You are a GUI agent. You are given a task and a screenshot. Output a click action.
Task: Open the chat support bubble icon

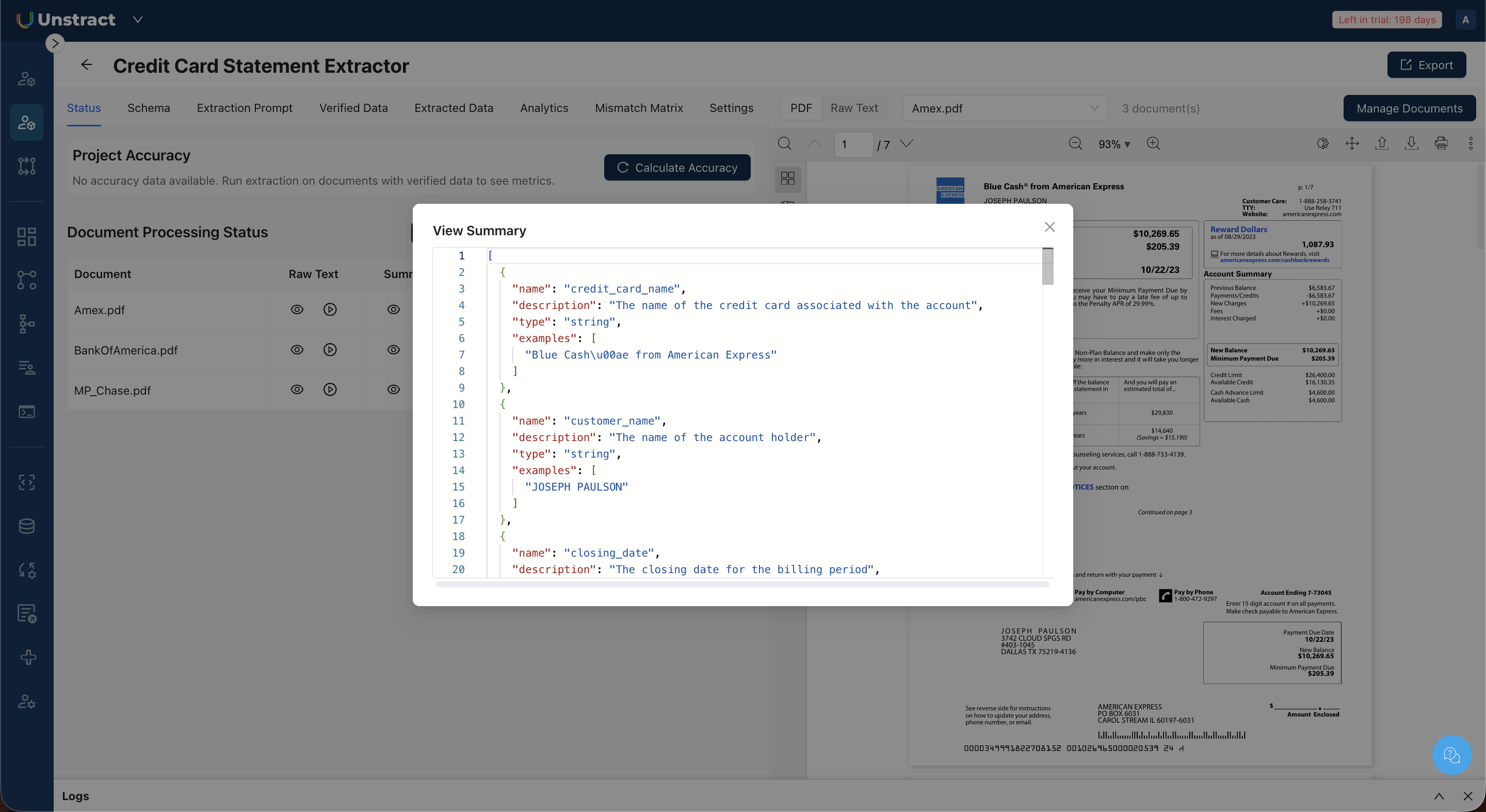(x=1451, y=754)
